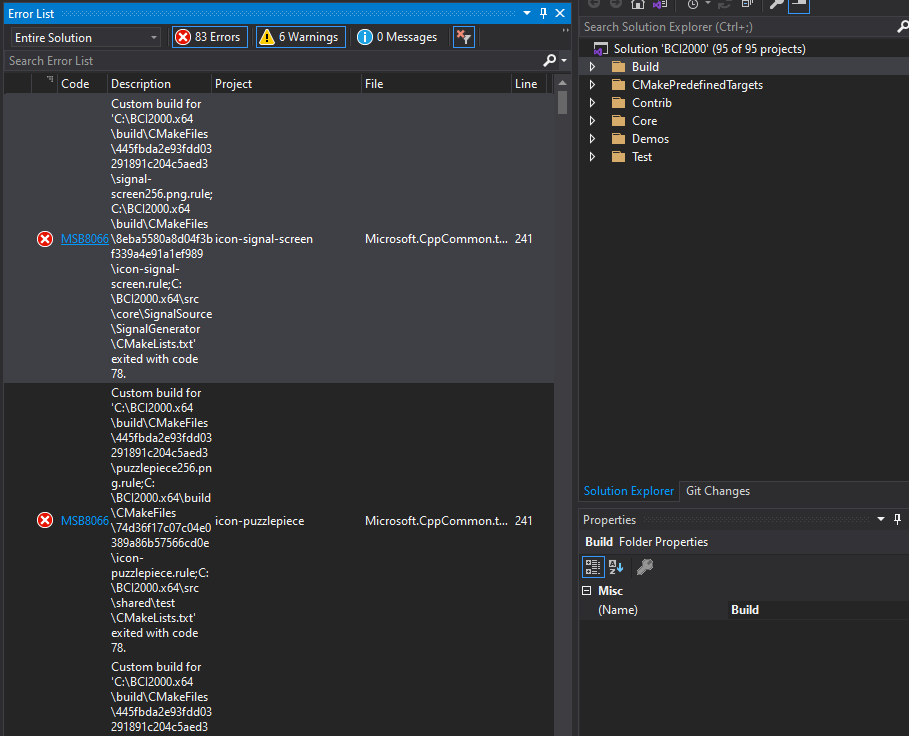Sort by the Description column header

[141, 84]
